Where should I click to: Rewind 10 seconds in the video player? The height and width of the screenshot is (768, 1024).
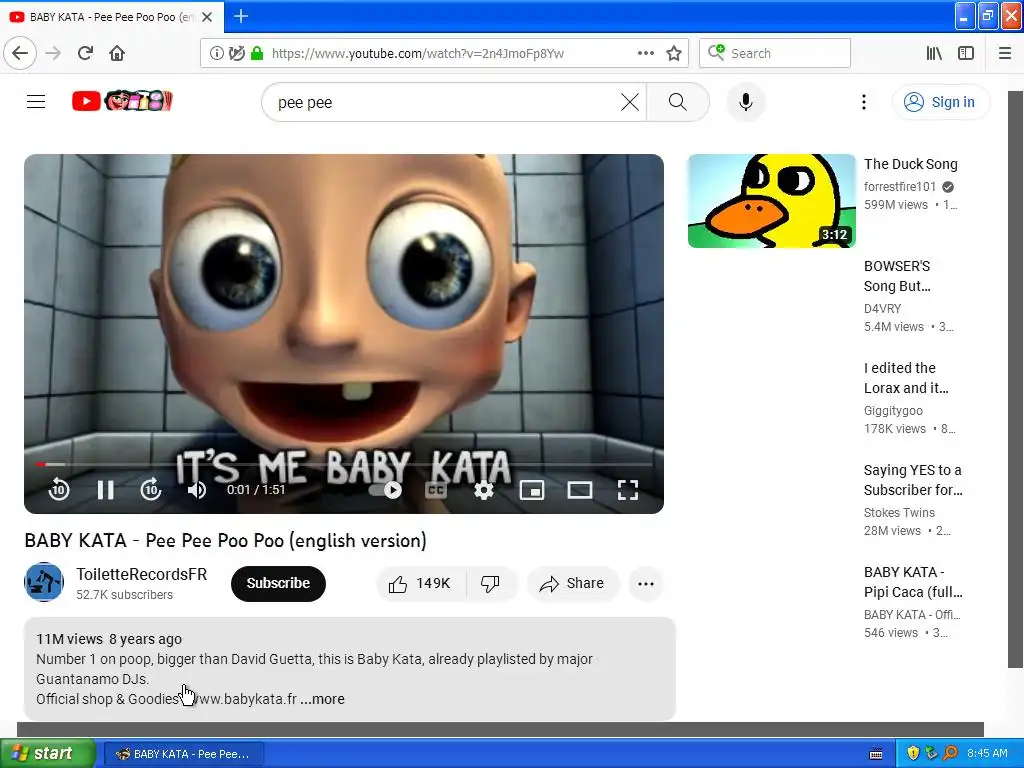click(x=59, y=489)
